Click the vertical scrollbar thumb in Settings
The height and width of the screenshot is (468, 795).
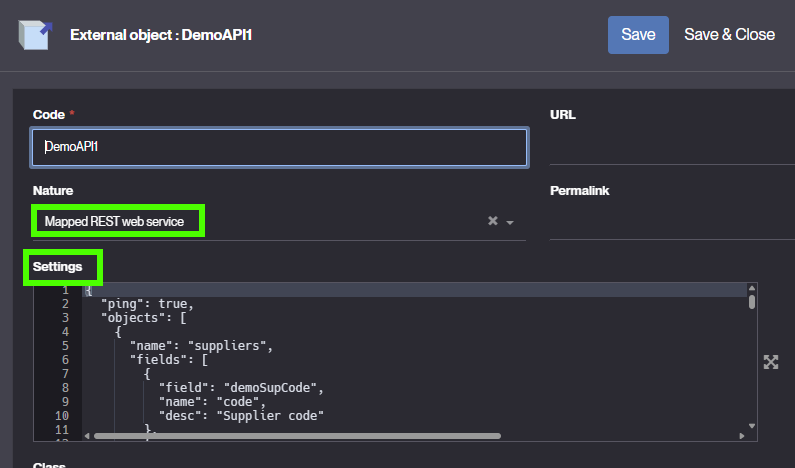(751, 302)
